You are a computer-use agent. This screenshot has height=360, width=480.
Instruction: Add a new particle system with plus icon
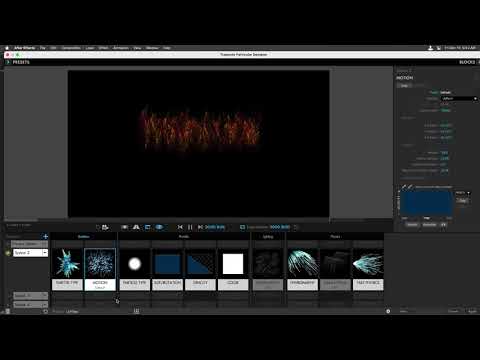[x=45, y=237]
